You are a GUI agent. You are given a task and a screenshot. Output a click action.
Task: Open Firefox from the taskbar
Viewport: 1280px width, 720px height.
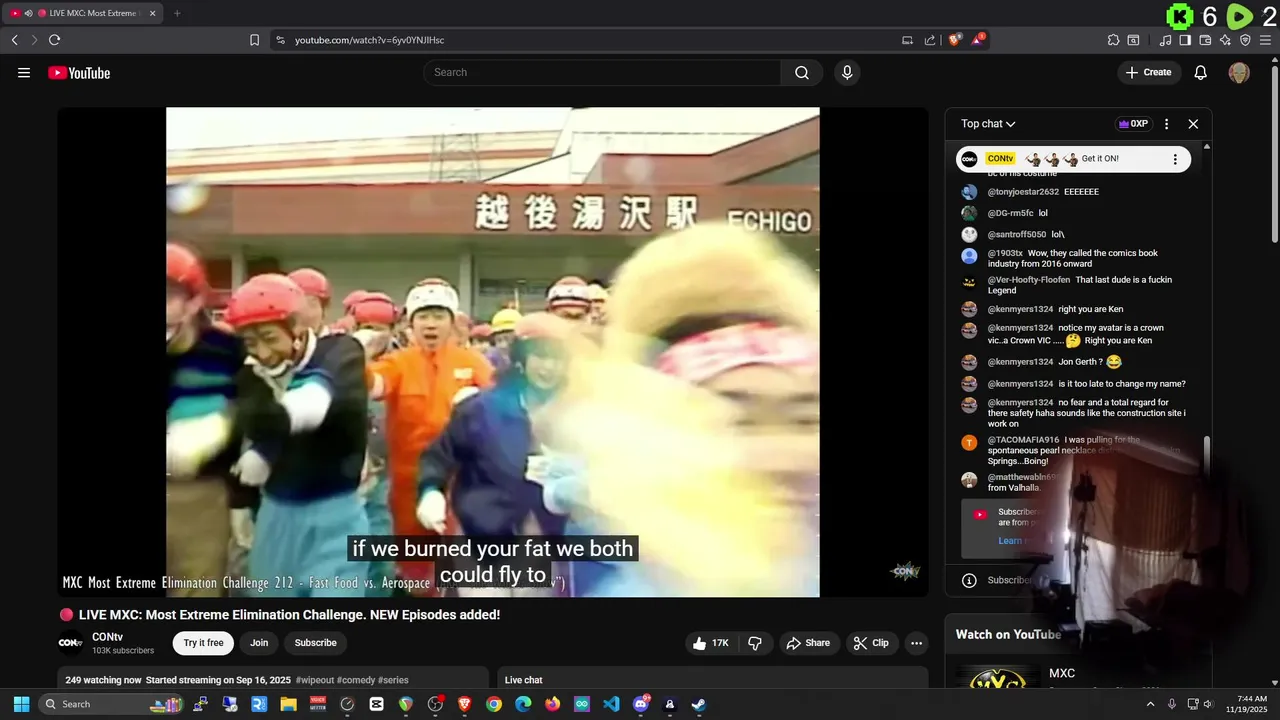(x=552, y=704)
